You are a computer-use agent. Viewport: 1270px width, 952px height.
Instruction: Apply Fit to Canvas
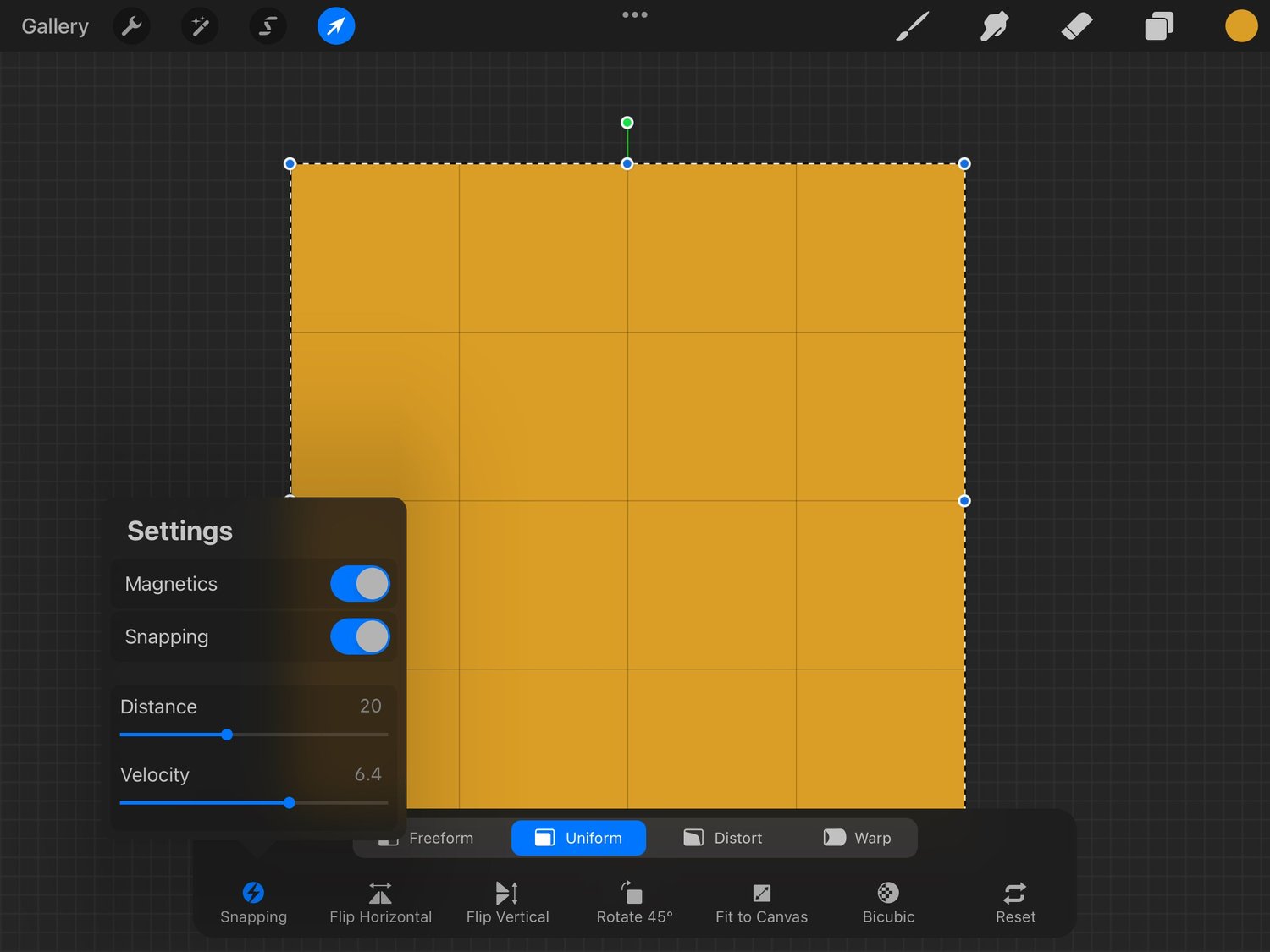click(761, 901)
